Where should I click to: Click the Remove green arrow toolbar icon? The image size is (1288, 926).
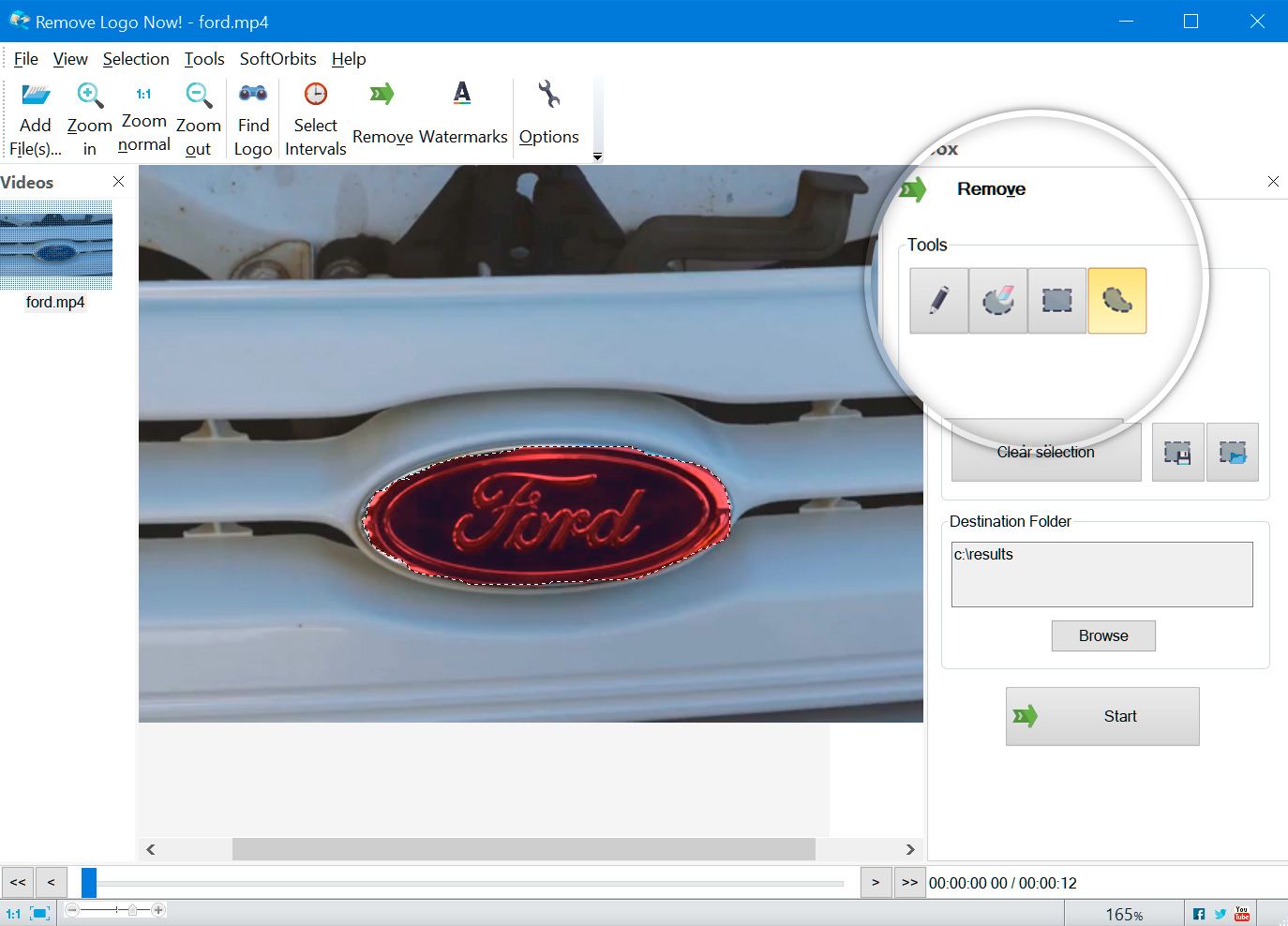(382, 94)
